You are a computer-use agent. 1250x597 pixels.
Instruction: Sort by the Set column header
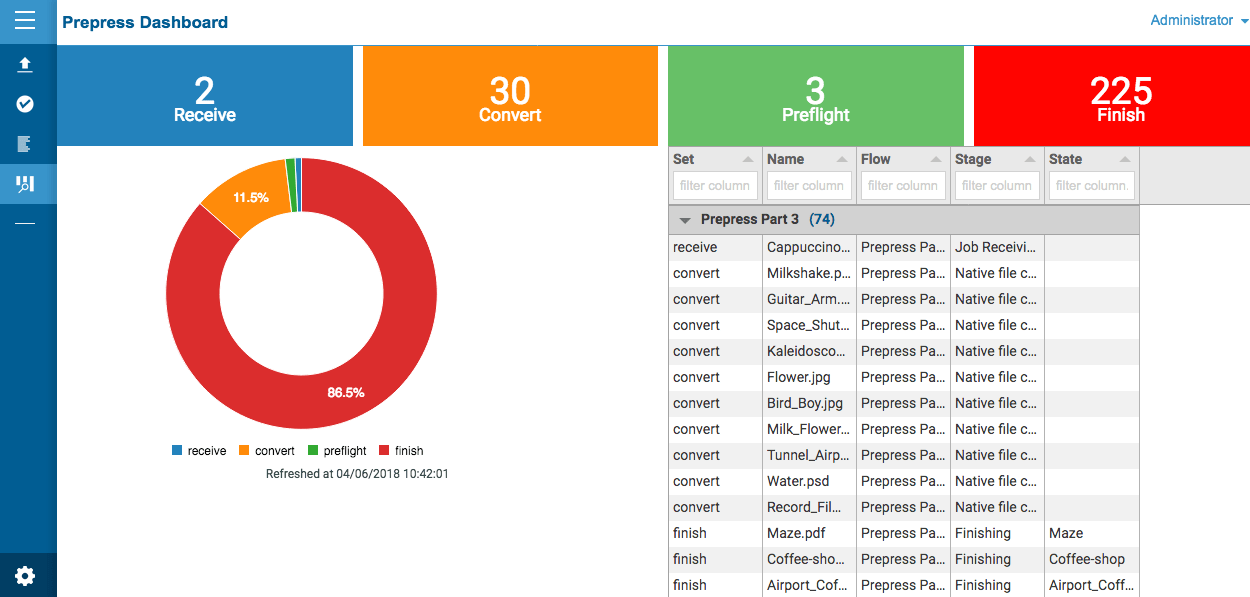click(715, 159)
